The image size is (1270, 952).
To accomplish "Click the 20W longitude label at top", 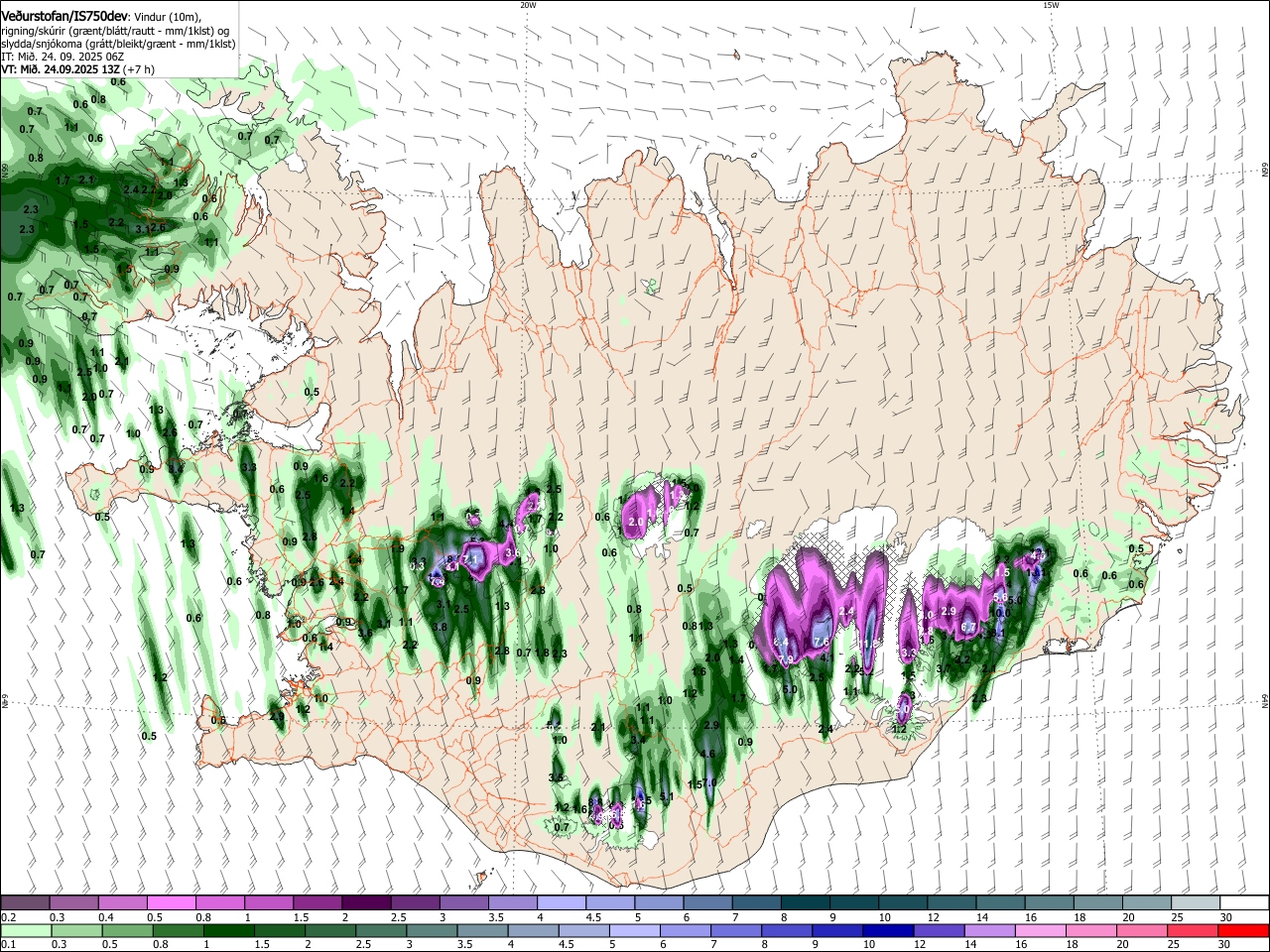I will [528, 5].
